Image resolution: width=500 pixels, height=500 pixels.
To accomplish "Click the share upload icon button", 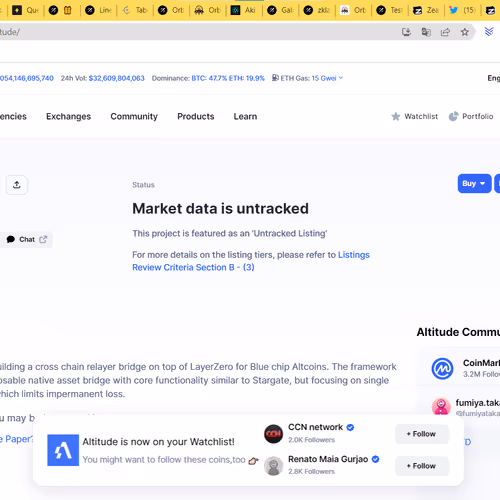I will pos(17,185).
